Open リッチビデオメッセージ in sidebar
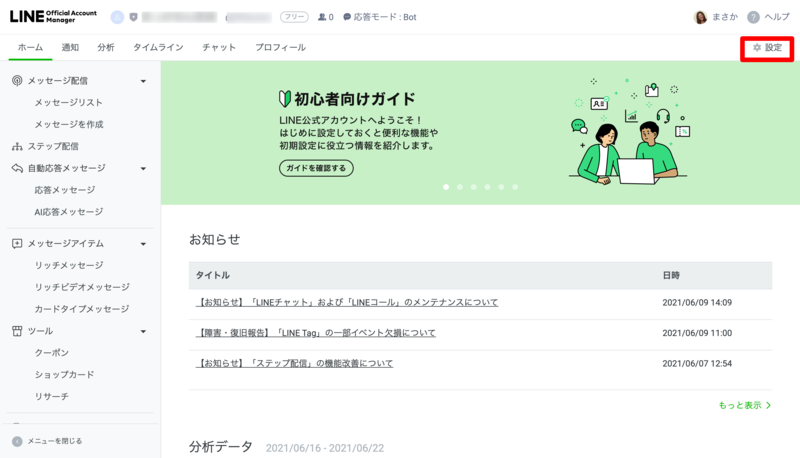Screen dimensions: 800x458 (x=82, y=287)
